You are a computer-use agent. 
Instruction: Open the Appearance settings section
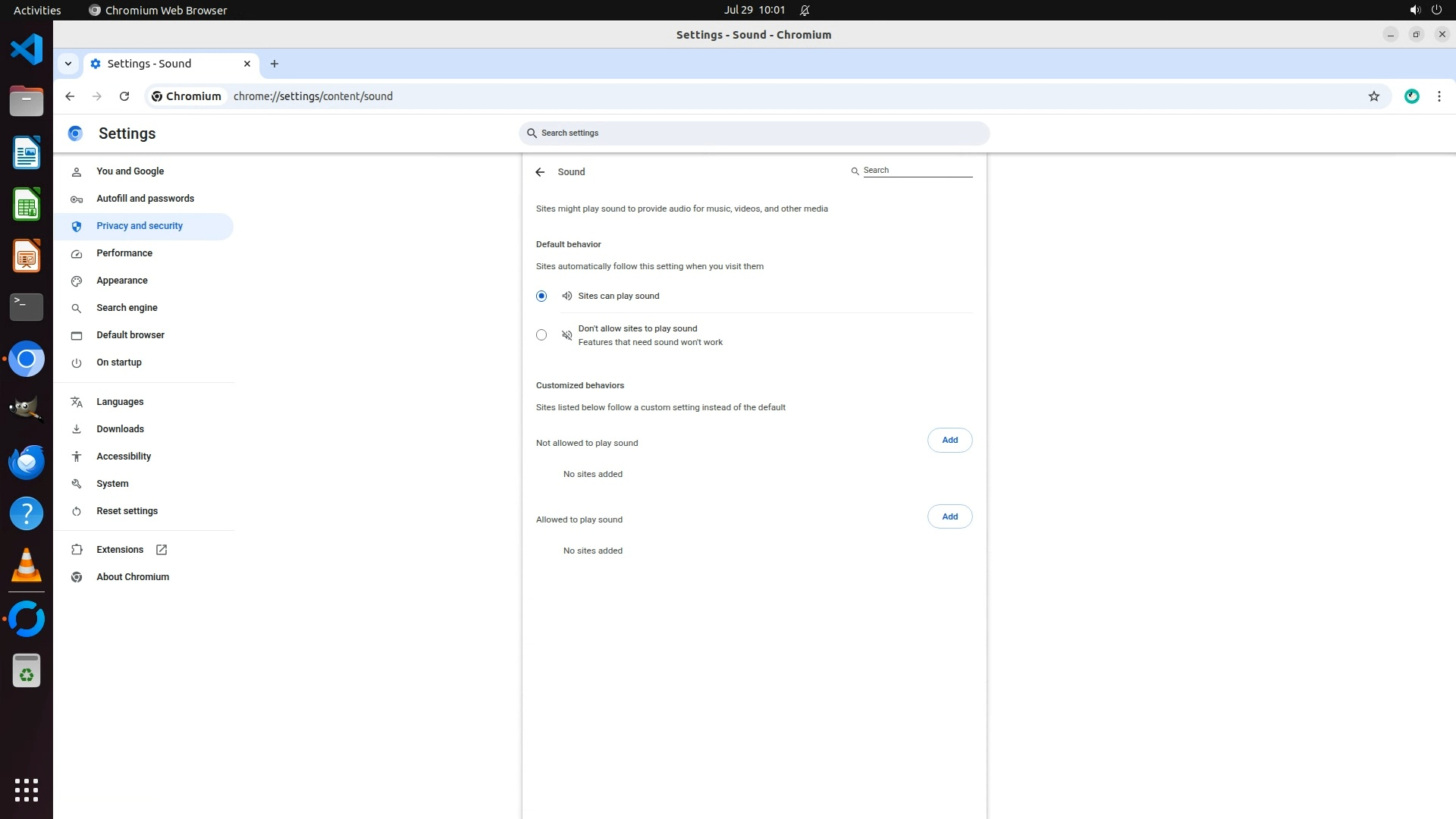click(122, 281)
